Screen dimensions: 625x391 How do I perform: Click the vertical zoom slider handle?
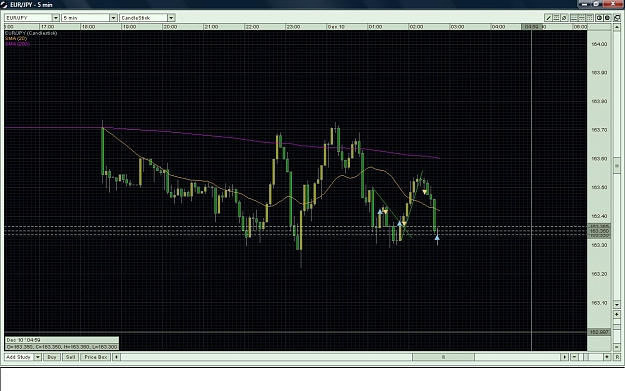(x=617, y=327)
